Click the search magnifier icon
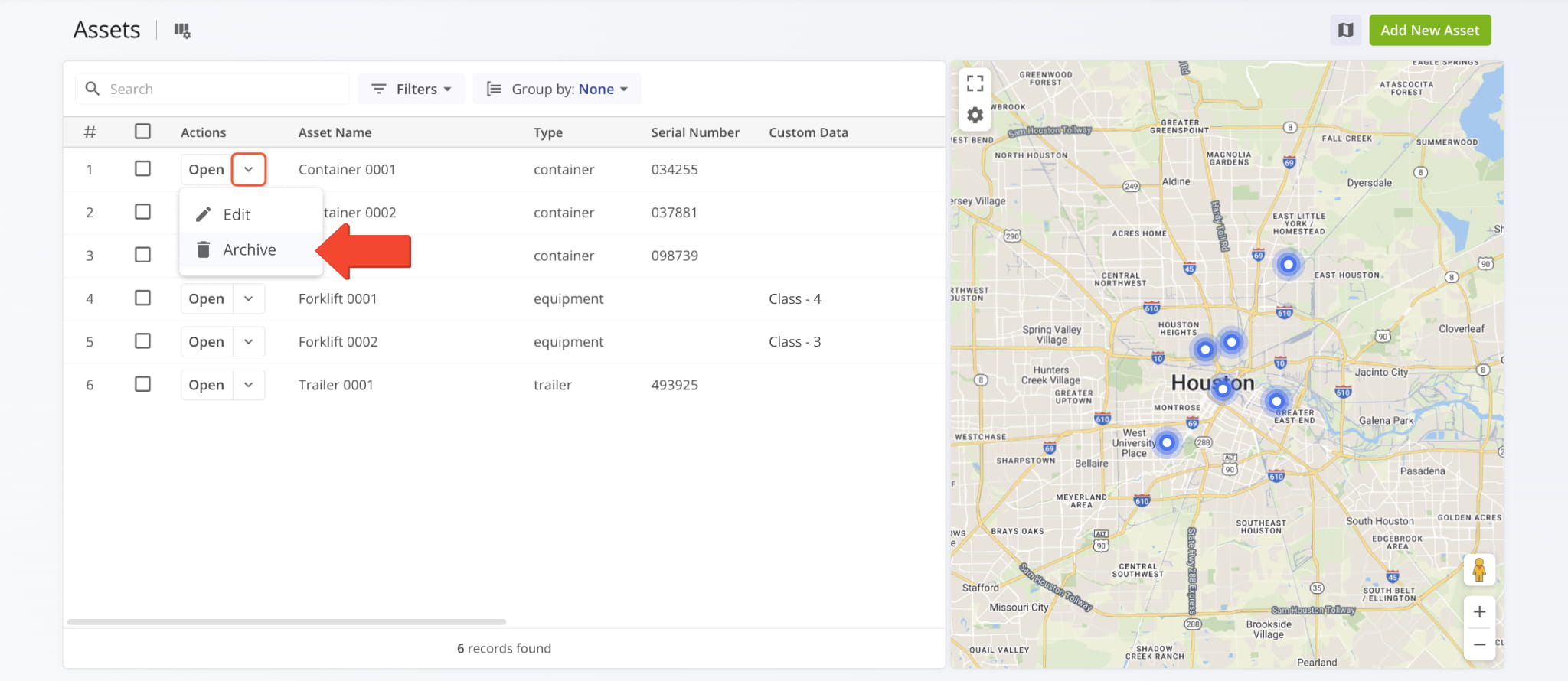 (x=93, y=89)
